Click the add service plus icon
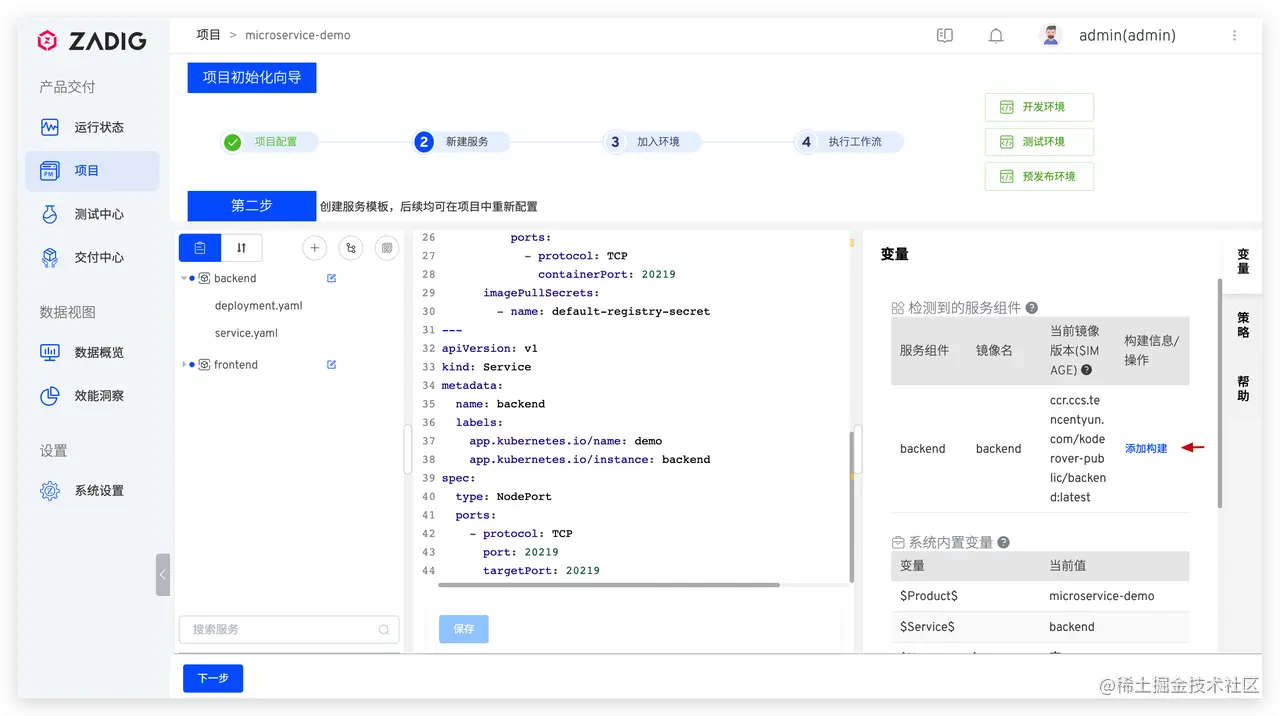This screenshot has width=1280, height=716. [x=314, y=248]
